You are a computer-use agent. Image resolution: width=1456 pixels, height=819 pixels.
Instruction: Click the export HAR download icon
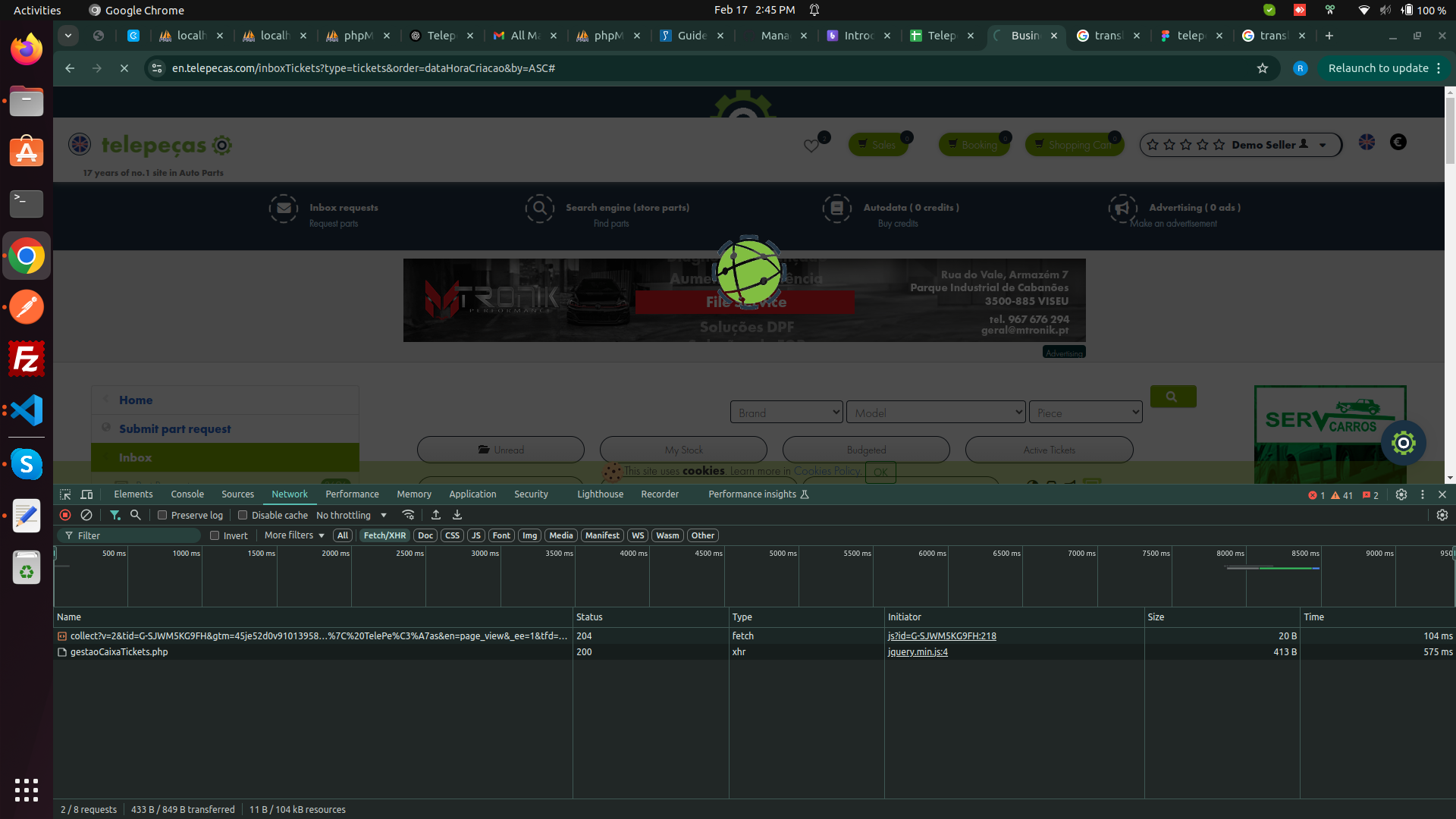pyautogui.click(x=457, y=515)
